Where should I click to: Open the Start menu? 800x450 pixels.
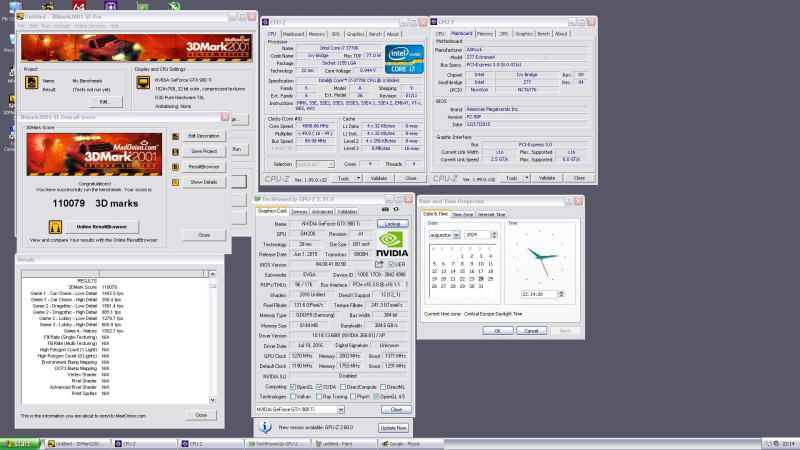[x=19, y=444]
